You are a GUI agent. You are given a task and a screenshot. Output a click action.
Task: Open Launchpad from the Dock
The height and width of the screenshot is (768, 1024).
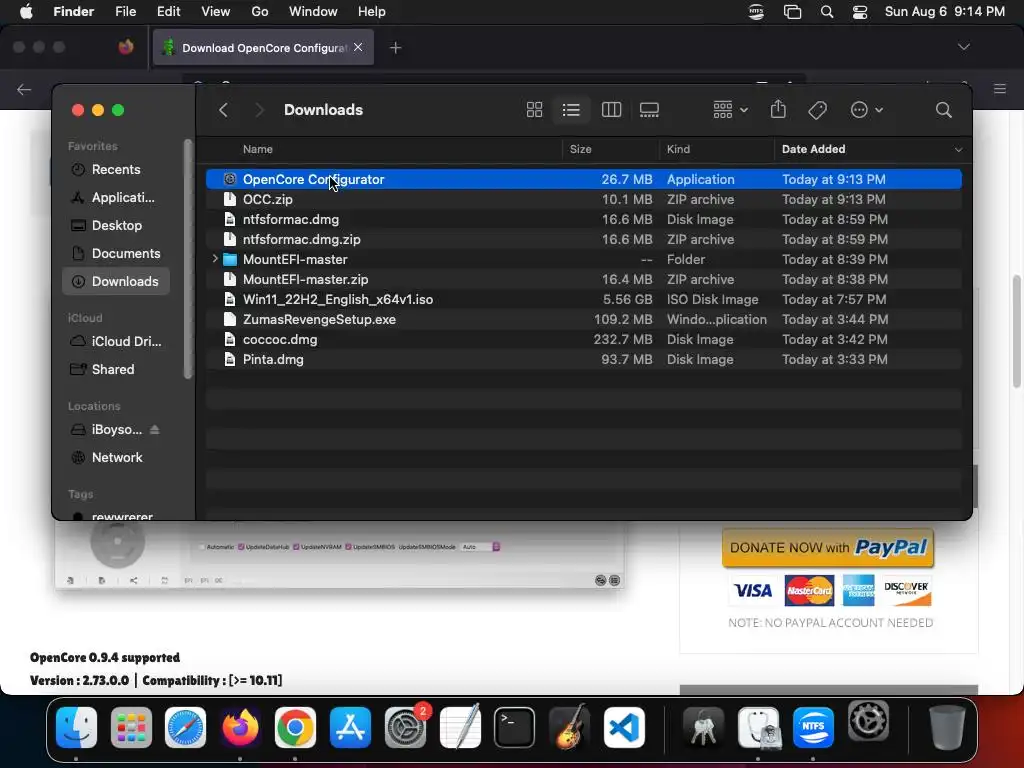(131, 728)
